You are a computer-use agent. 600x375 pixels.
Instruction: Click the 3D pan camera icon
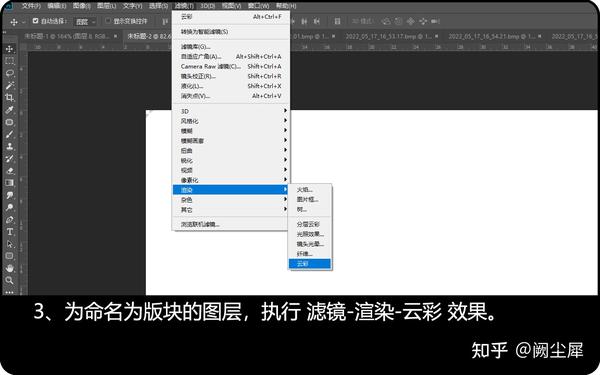click(411, 21)
